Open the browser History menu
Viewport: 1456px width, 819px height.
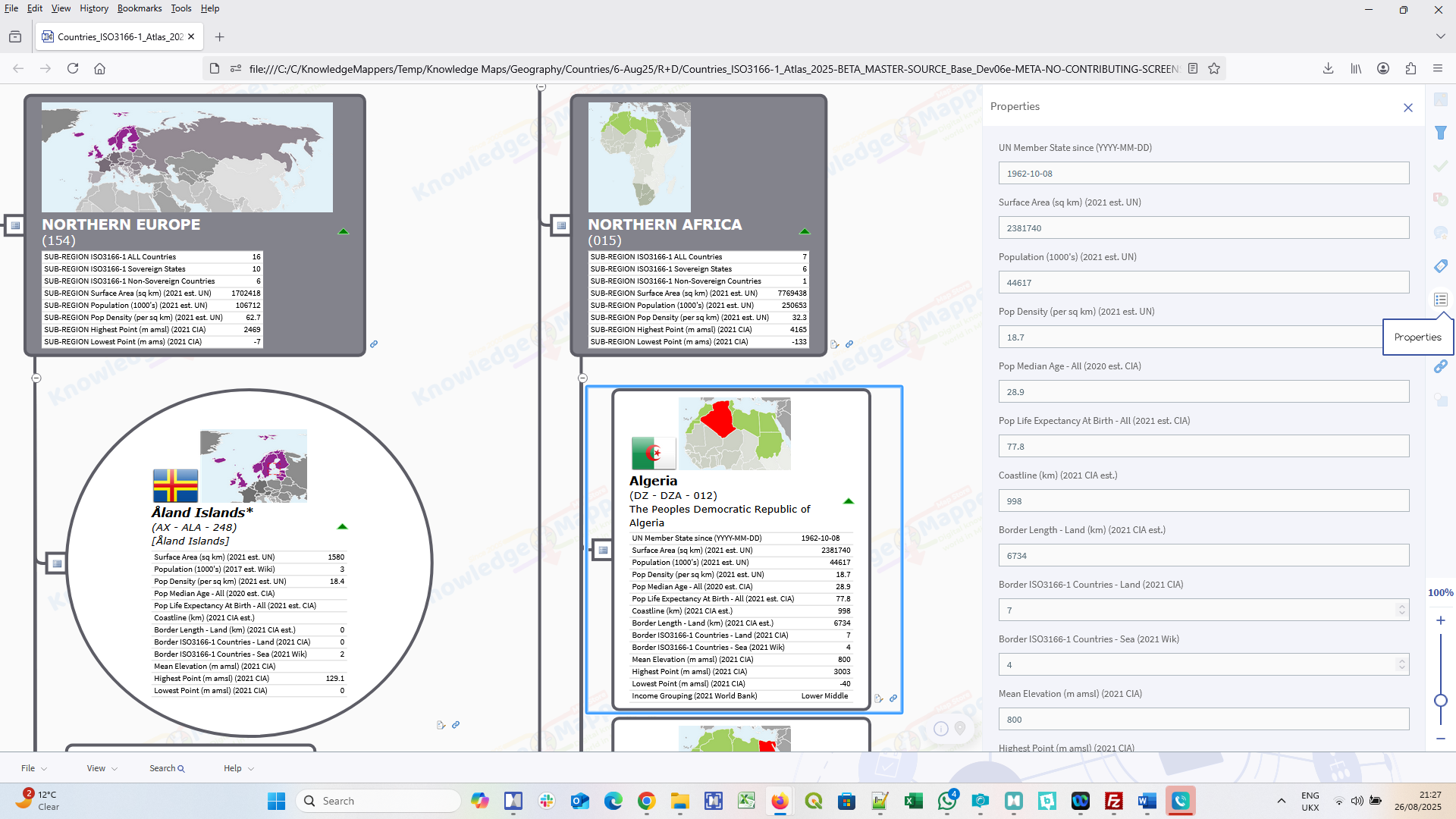click(94, 8)
